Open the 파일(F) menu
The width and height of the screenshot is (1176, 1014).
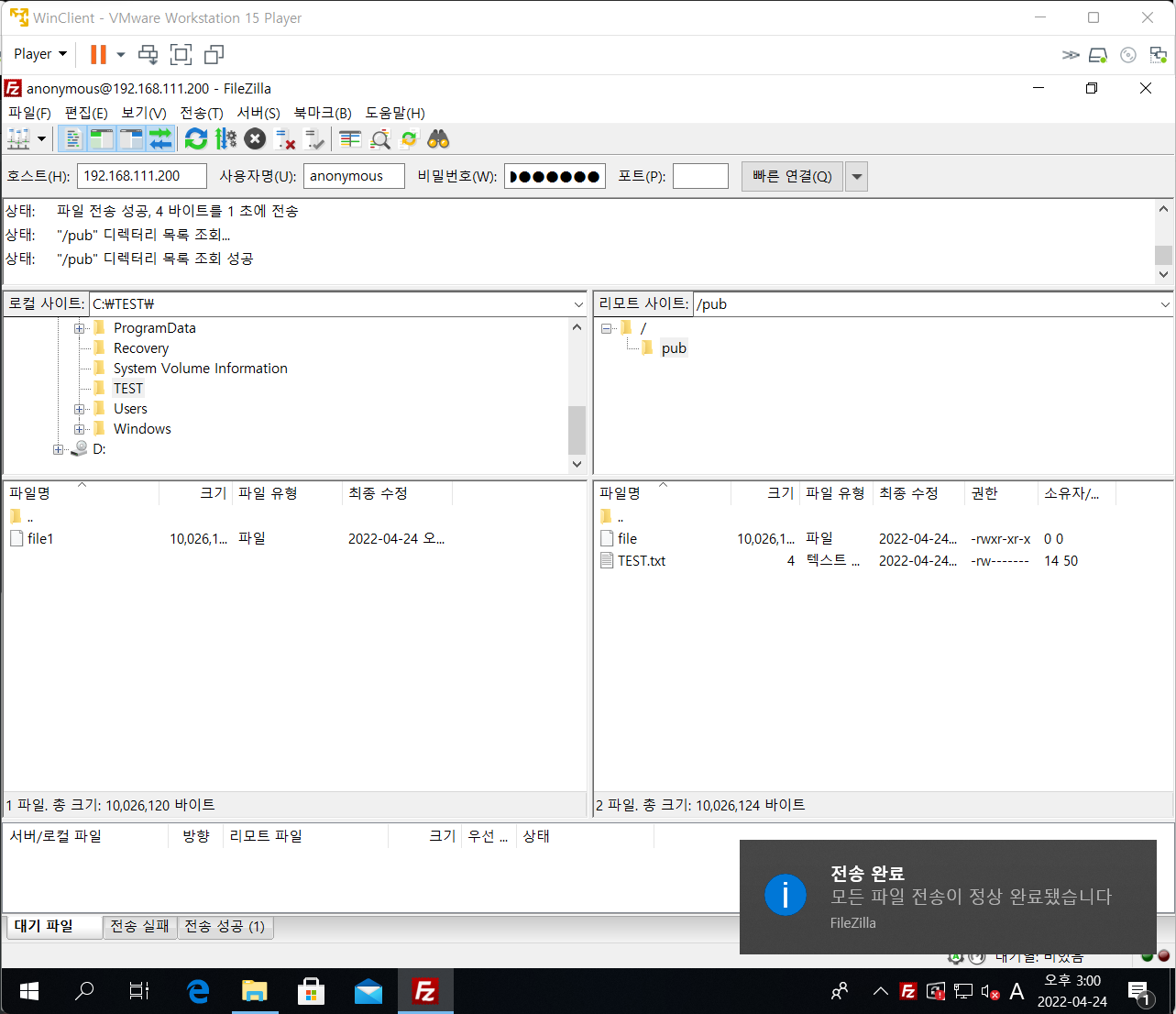[x=30, y=113]
